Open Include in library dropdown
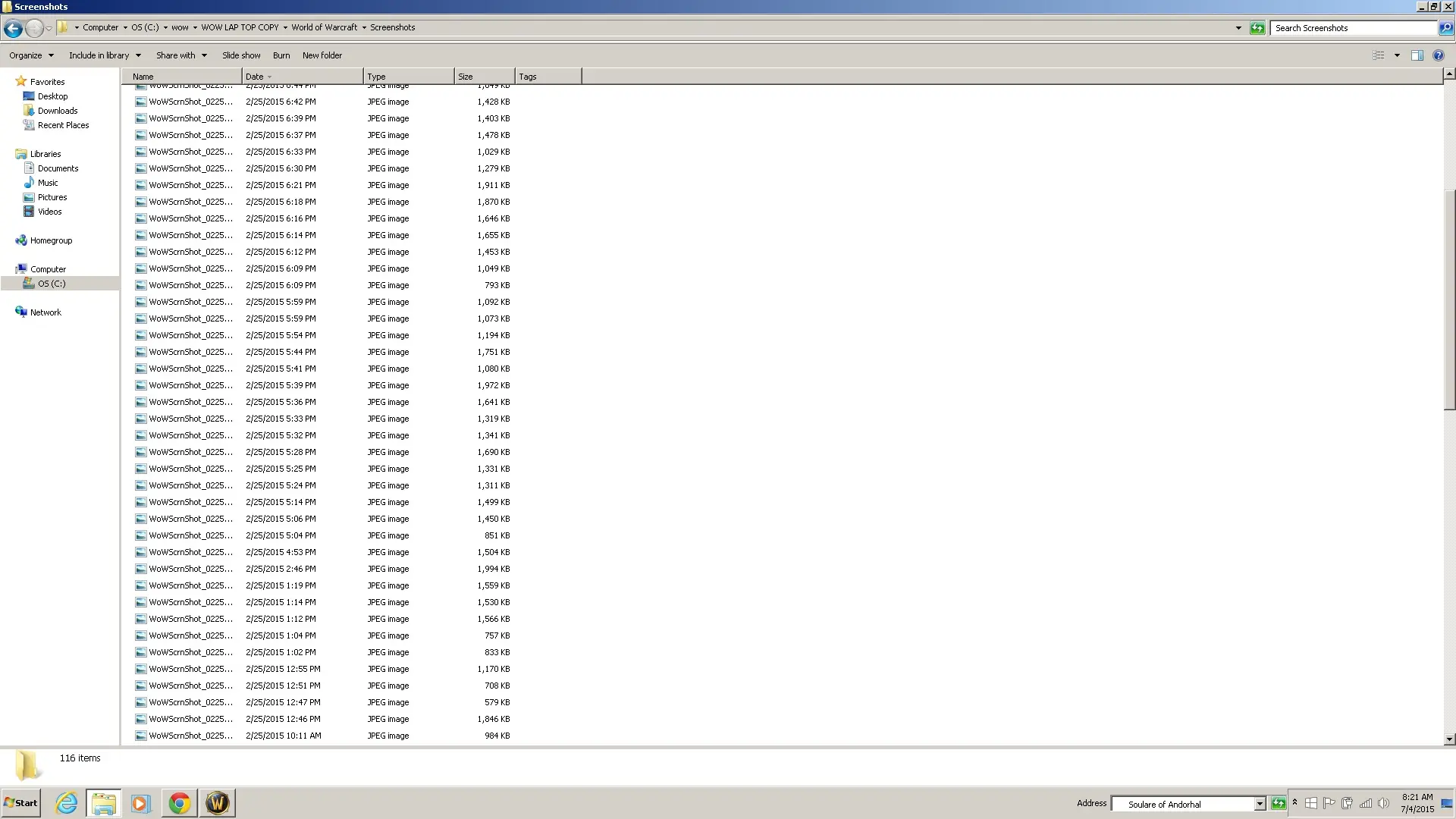 coord(105,55)
